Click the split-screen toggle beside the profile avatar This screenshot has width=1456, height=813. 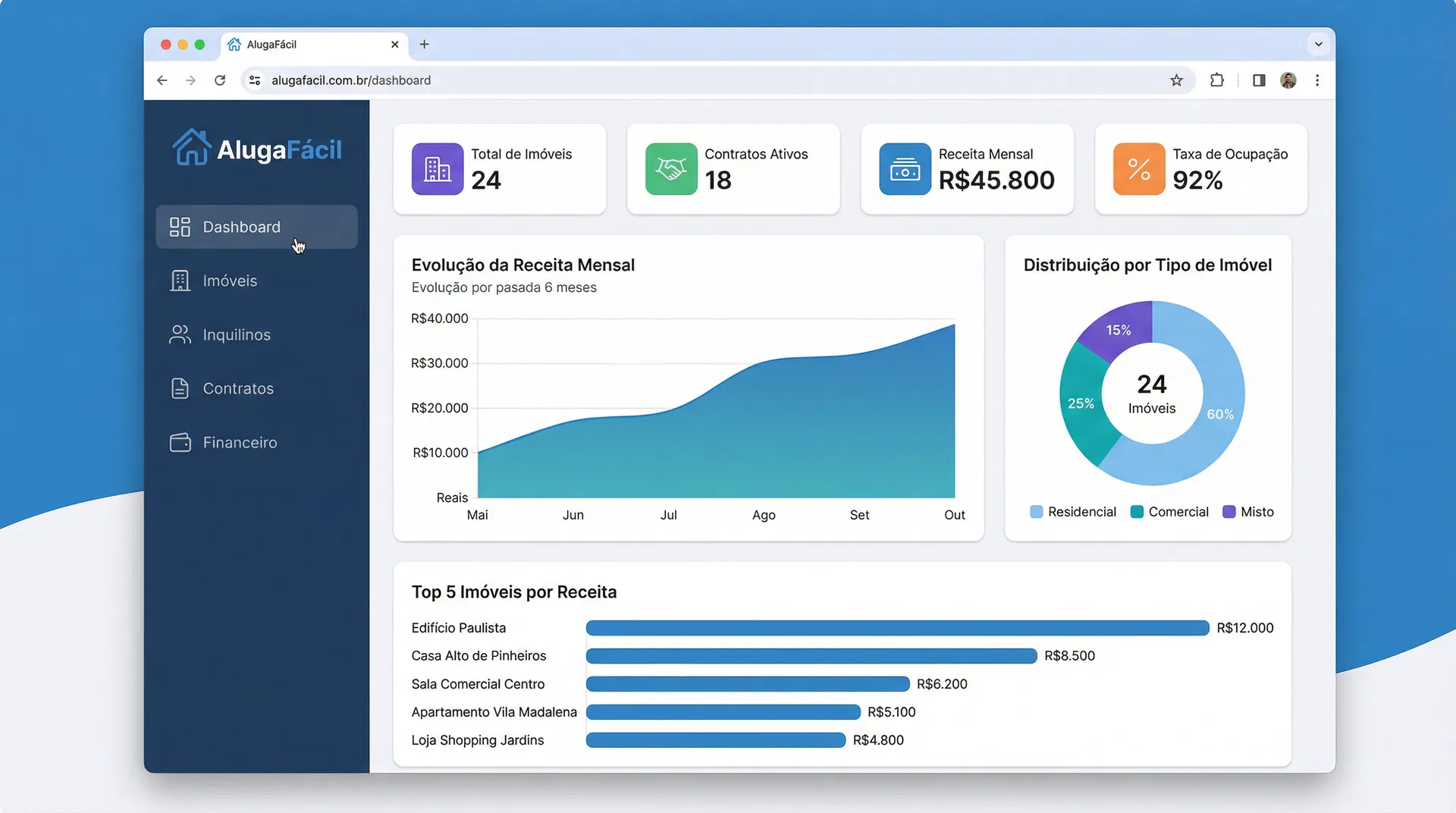tap(1259, 80)
